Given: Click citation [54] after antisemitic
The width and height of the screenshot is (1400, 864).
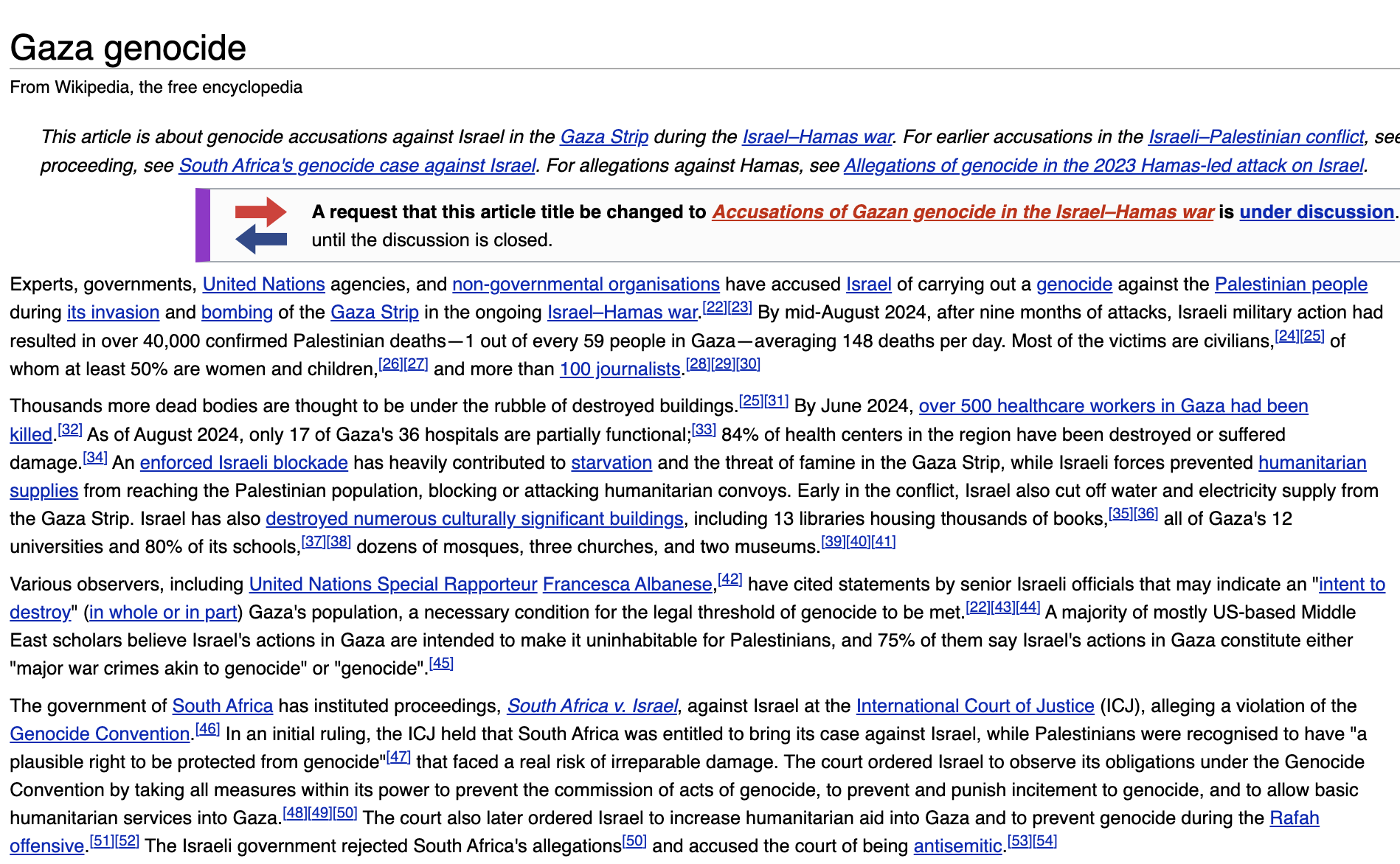Looking at the screenshot, I should [1045, 841].
